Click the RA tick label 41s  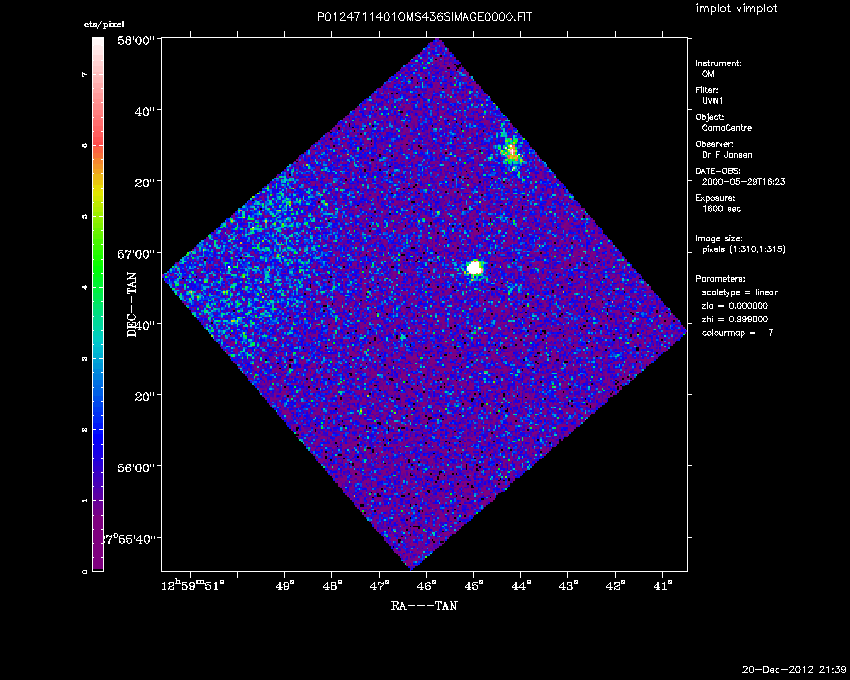[664, 586]
